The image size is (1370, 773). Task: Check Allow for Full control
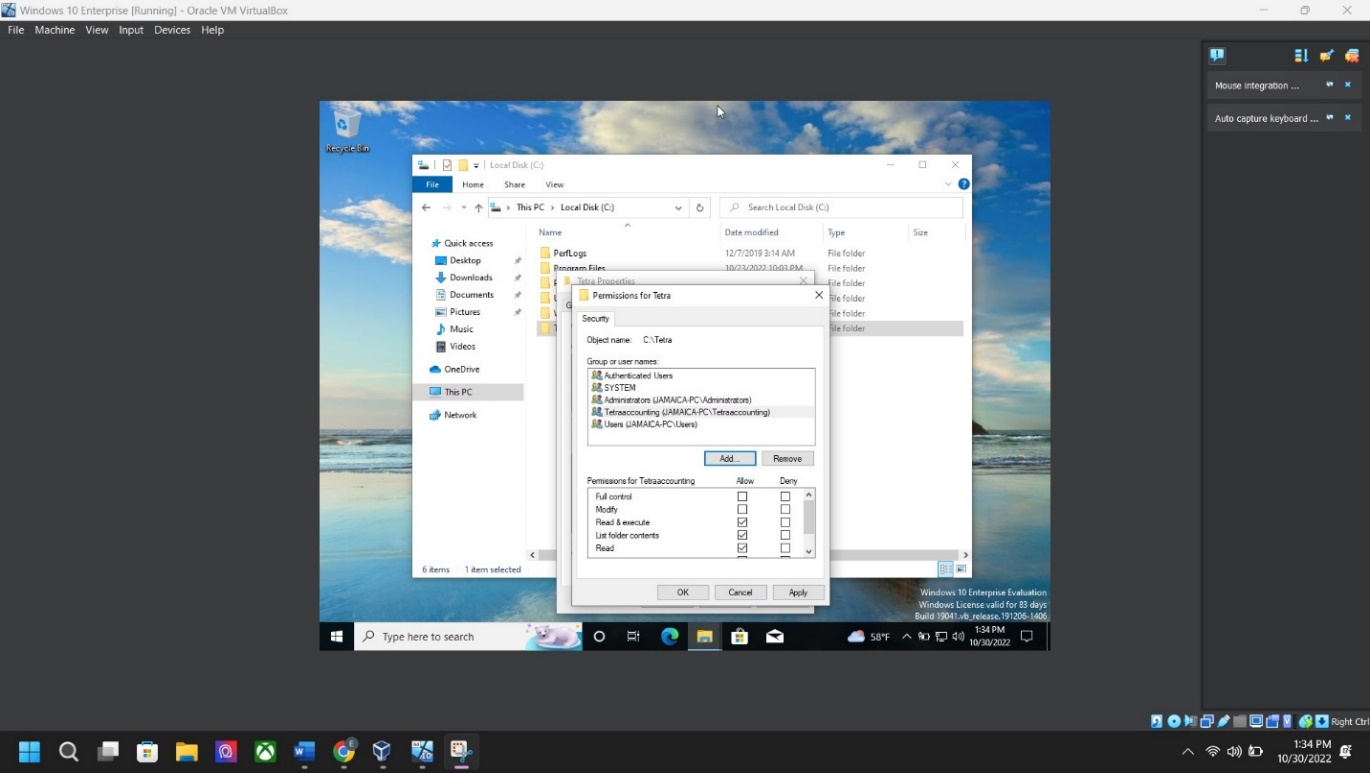pyautogui.click(x=742, y=497)
